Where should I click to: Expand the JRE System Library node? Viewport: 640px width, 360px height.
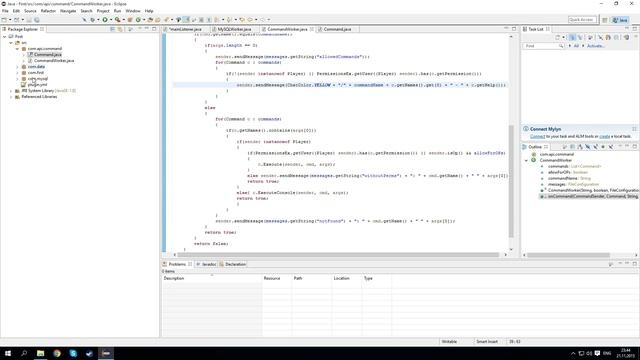click(11, 91)
